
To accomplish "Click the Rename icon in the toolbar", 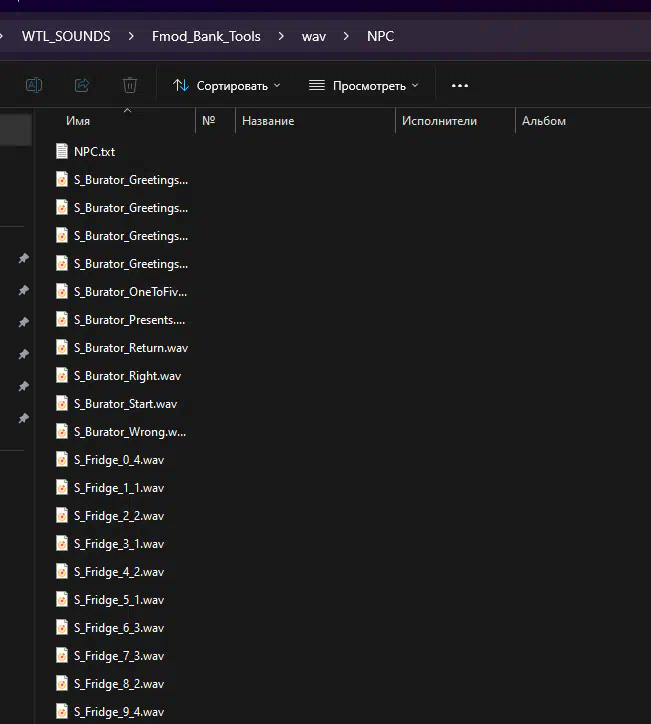I will pyautogui.click(x=34, y=86).
